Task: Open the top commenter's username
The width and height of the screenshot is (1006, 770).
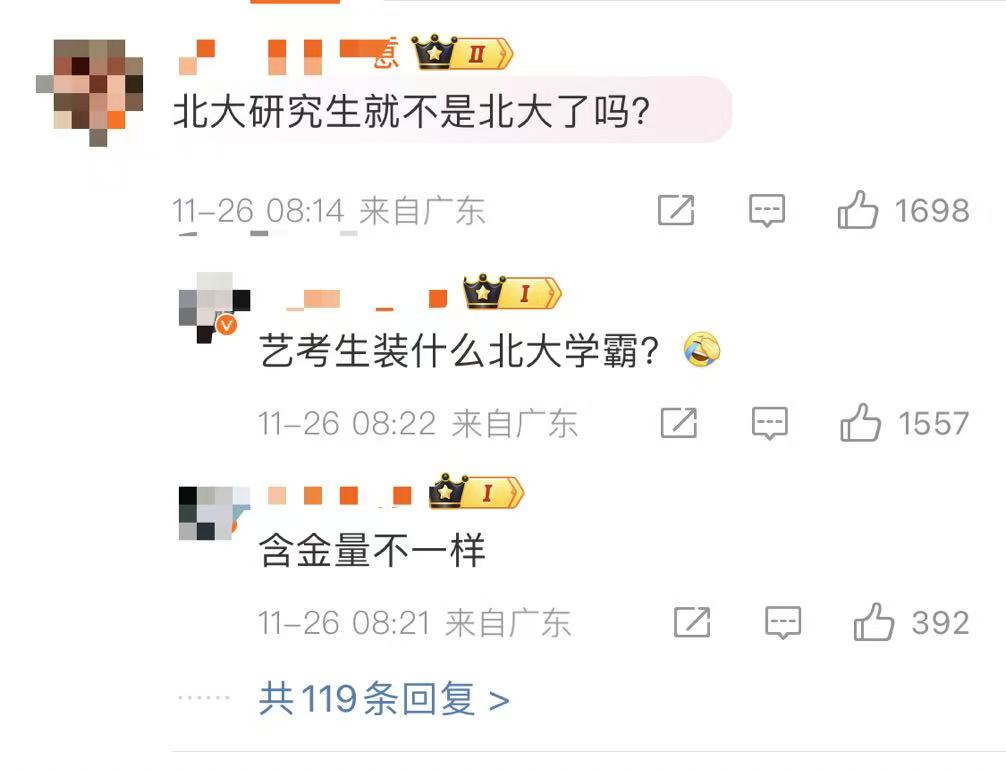Action: pyautogui.click(x=289, y=55)
